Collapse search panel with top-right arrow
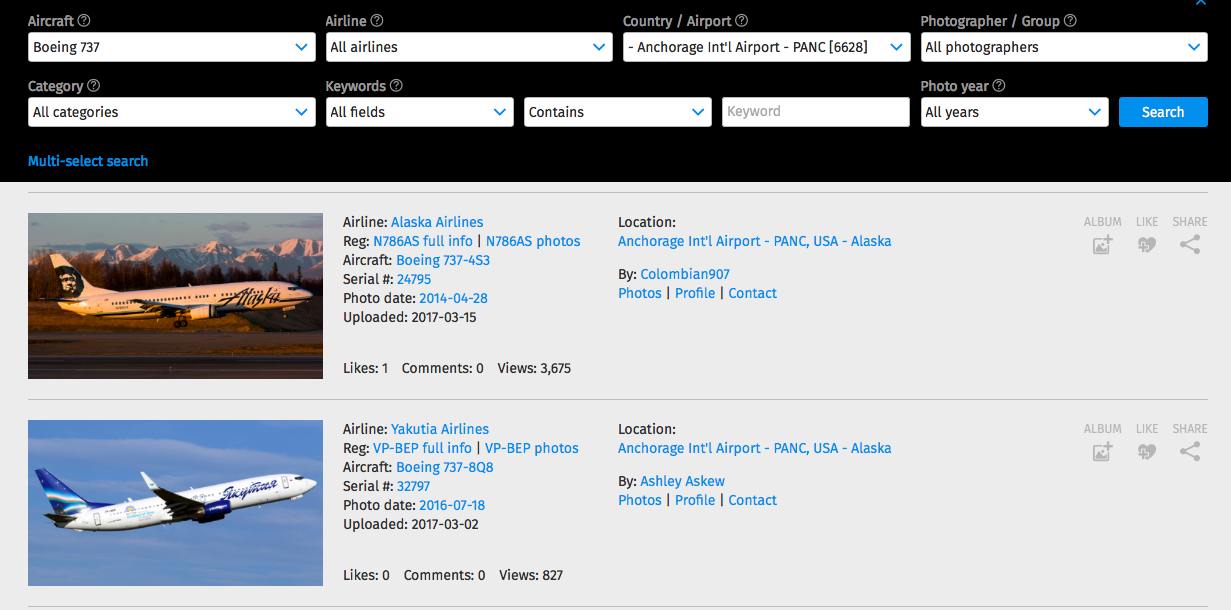This screenshot has height=610, width=1231. [1201, 3]
